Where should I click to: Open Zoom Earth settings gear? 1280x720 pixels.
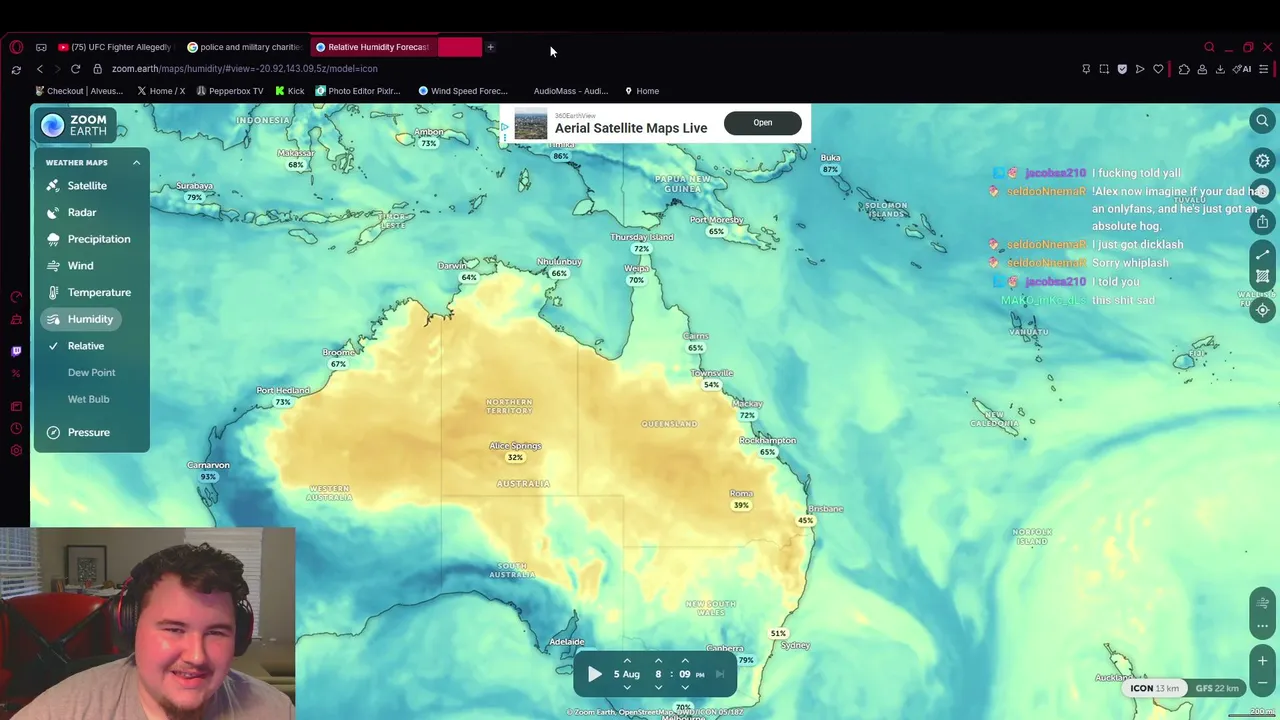tap(1262, 160)
